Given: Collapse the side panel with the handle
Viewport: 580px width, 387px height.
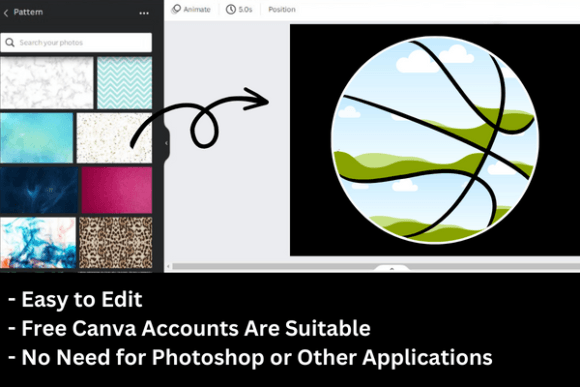Looking at the screenshot, I should coord(166,143).
